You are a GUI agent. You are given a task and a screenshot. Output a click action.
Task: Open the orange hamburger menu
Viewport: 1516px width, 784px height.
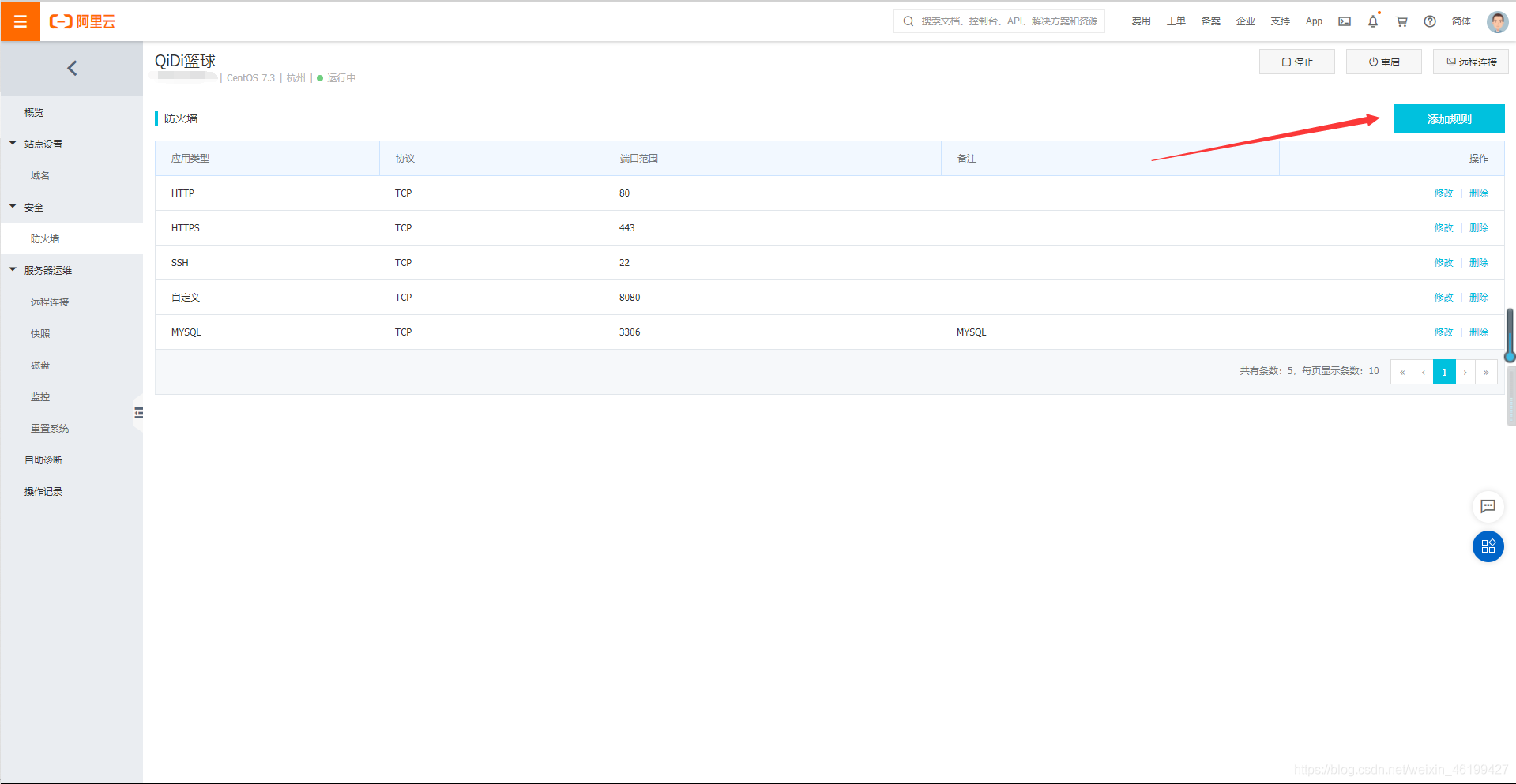tap(21, 21)
